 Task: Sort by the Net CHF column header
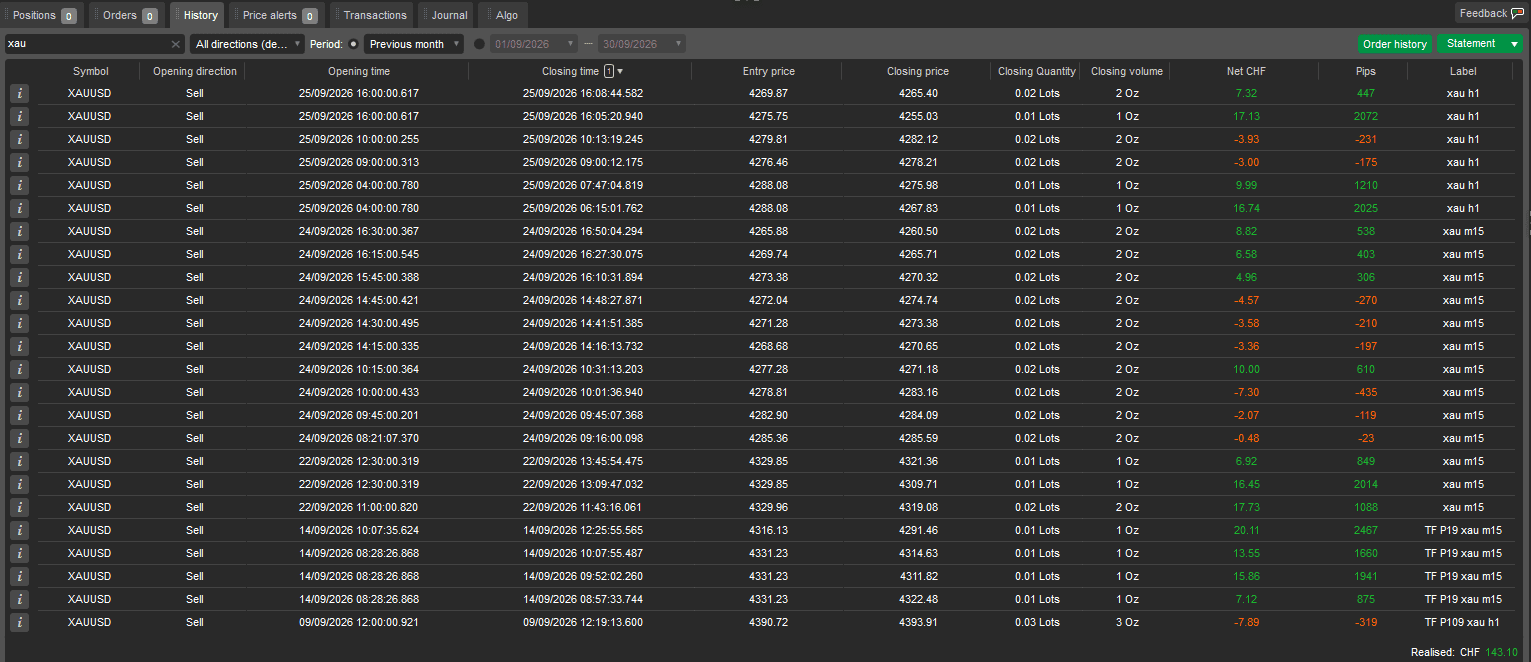pyautogui.click(x=1244, y=71)
